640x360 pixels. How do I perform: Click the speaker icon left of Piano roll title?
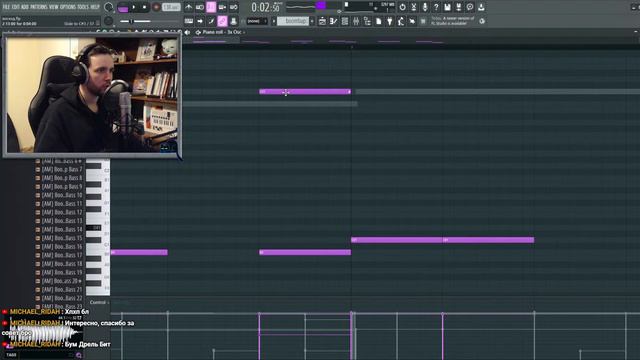187,32
